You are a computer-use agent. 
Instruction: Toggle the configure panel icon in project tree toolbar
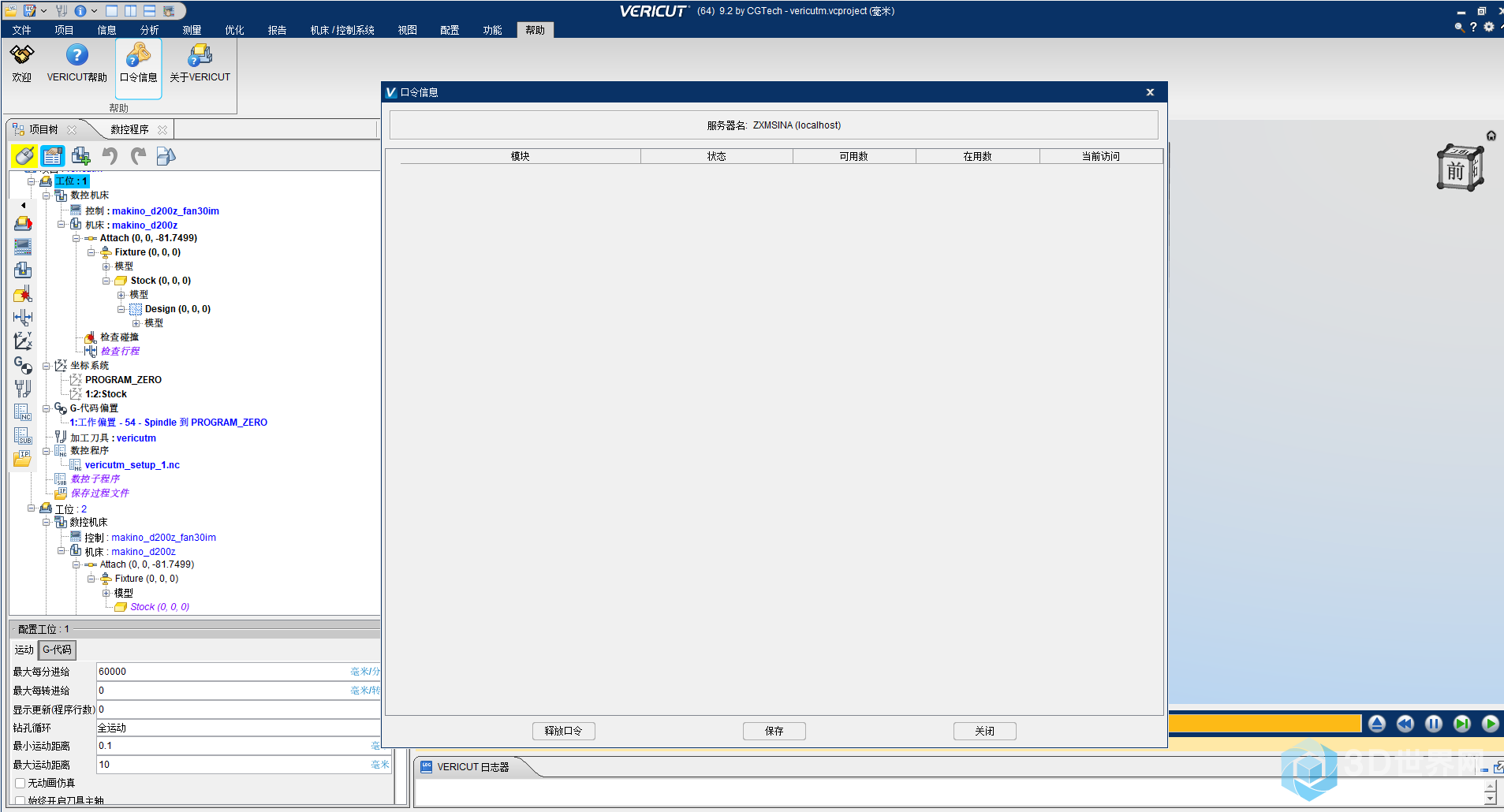53,156
